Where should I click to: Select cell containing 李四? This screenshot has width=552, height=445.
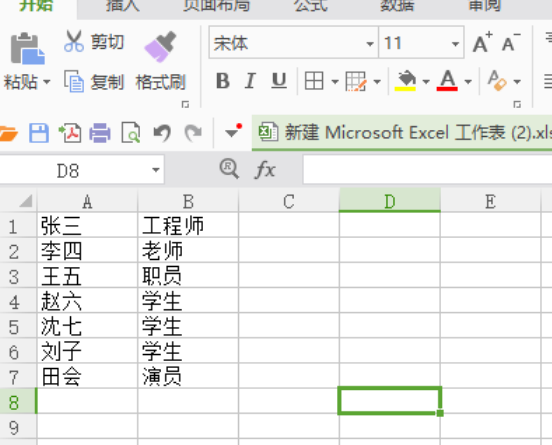coord(87,251)
